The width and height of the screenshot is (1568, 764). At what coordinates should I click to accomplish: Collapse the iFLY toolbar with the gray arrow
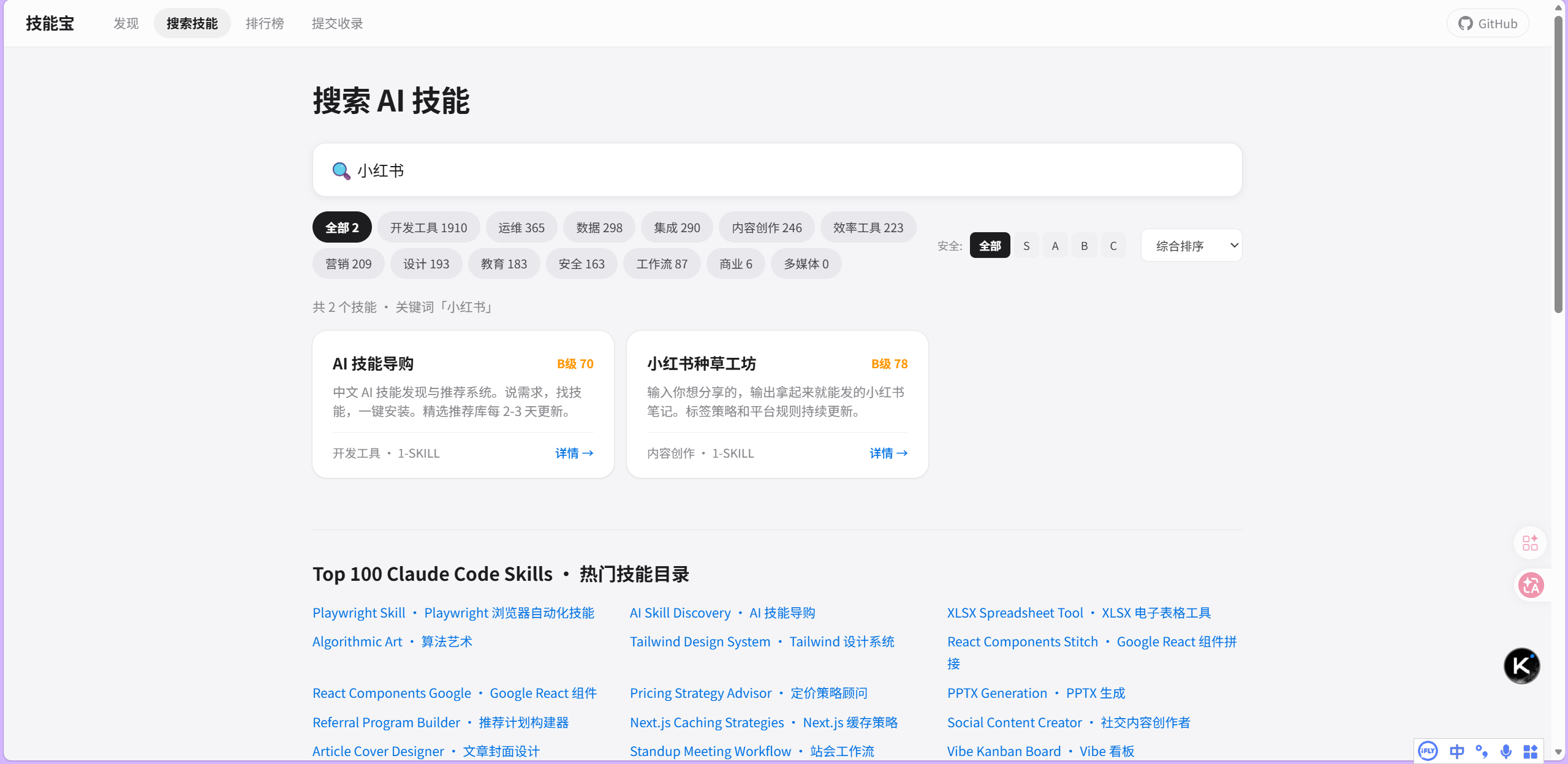(1557, 751)
